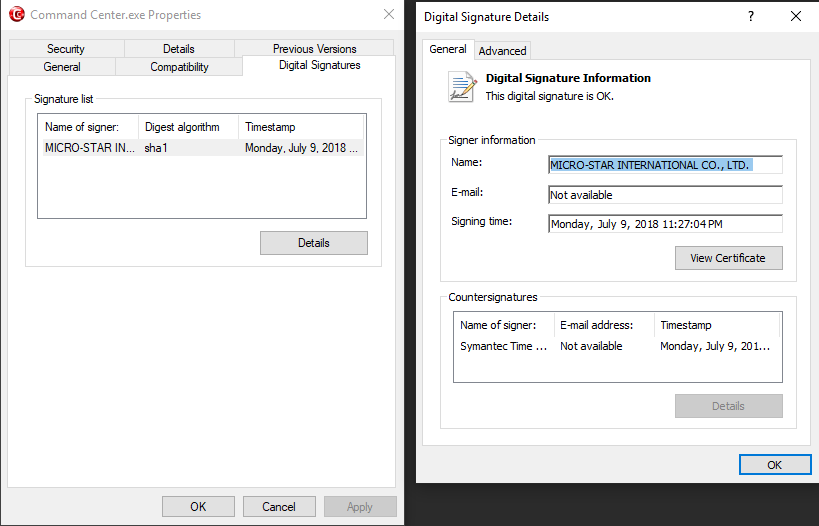Go to the General properties tab
This screenshot has width=819, height=526.
coord(62,67)
